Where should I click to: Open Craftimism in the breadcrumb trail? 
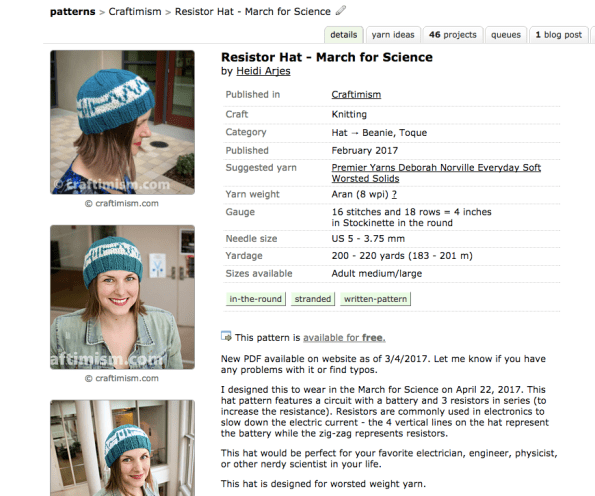coord(135,12)
